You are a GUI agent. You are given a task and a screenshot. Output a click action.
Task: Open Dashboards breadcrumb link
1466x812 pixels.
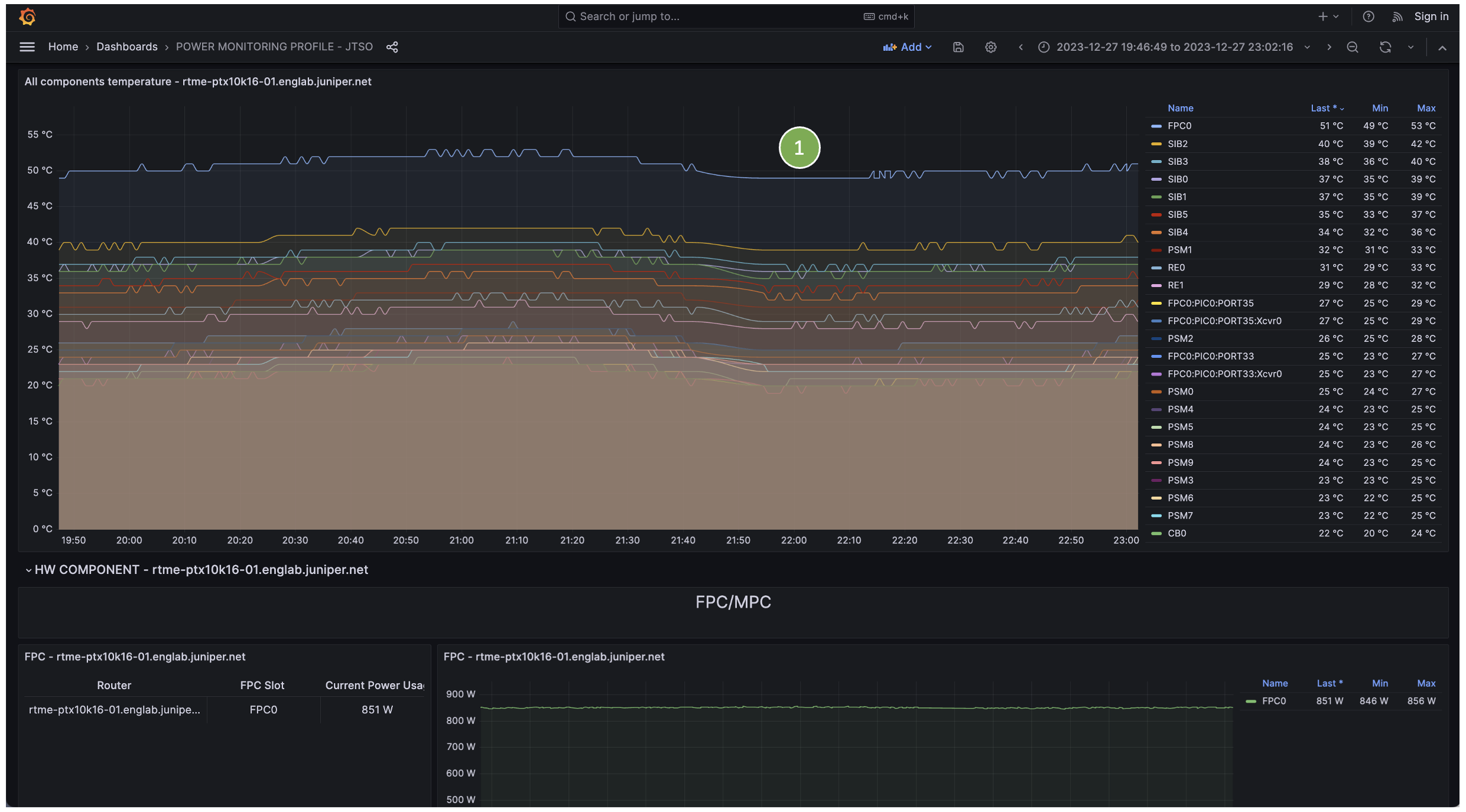coord(126,47)
